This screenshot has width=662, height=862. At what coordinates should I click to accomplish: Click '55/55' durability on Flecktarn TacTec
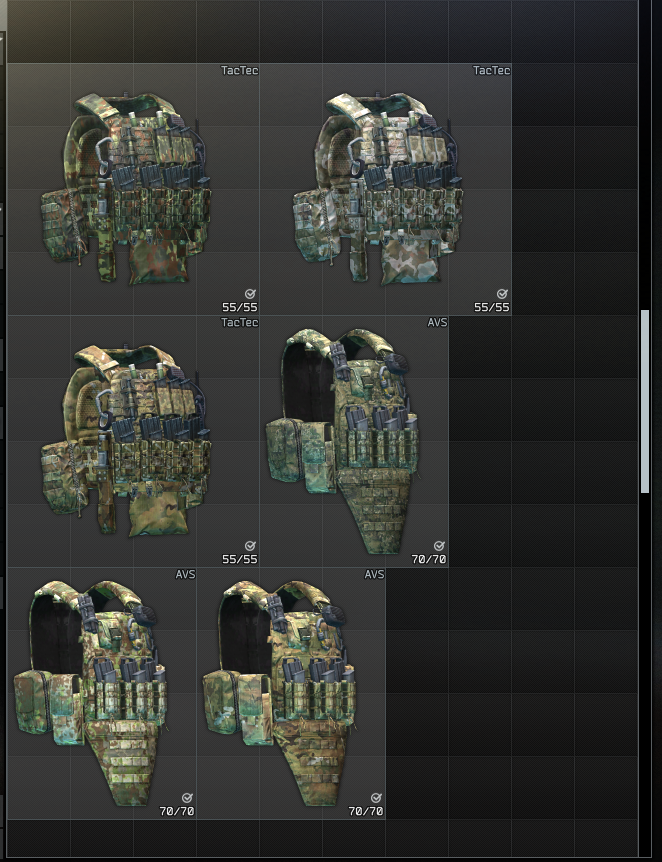coord(240,307)
